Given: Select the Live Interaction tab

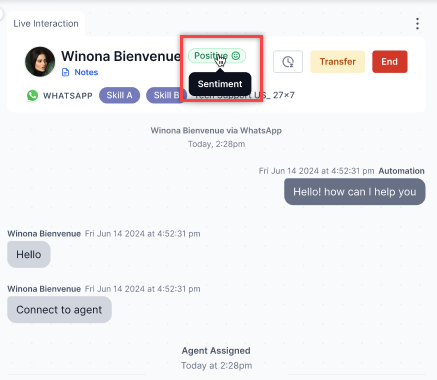Looking at the screenshot, I should [x=46, y=24].
